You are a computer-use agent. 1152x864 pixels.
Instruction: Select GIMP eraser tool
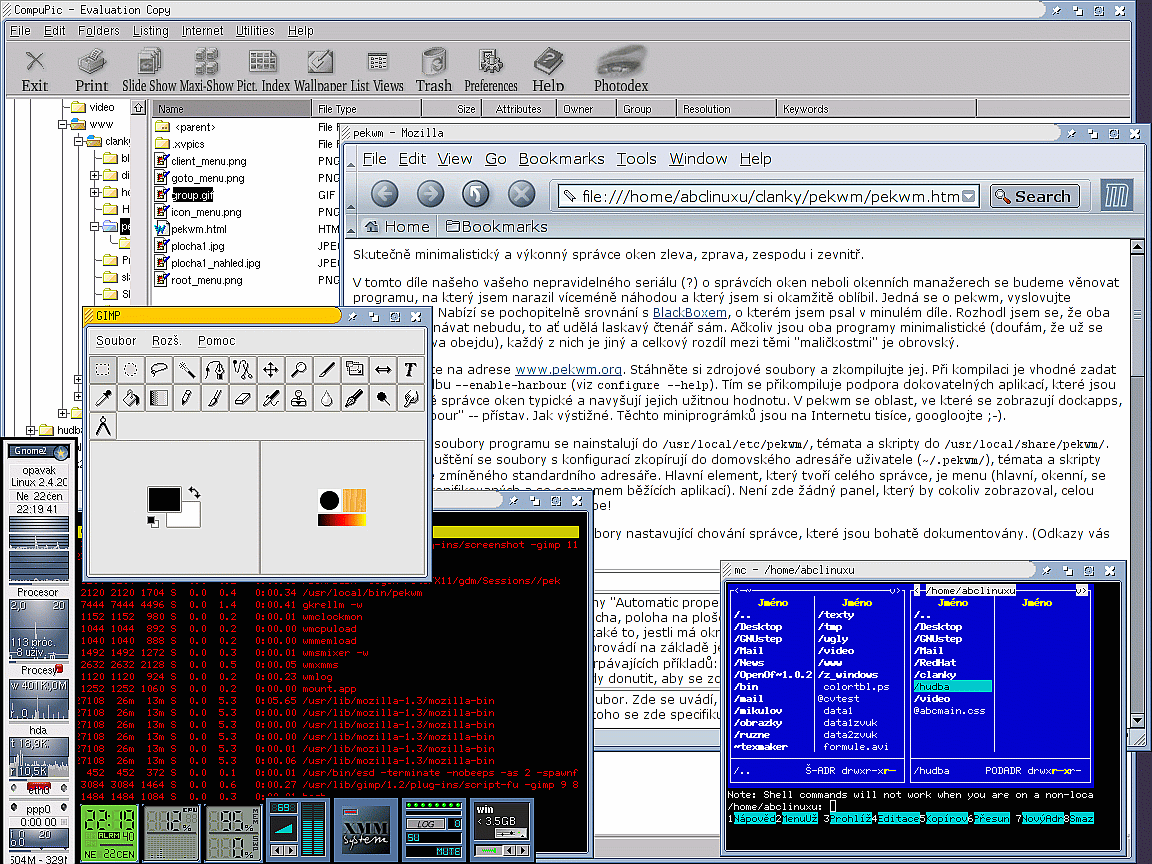coord(242,398)
